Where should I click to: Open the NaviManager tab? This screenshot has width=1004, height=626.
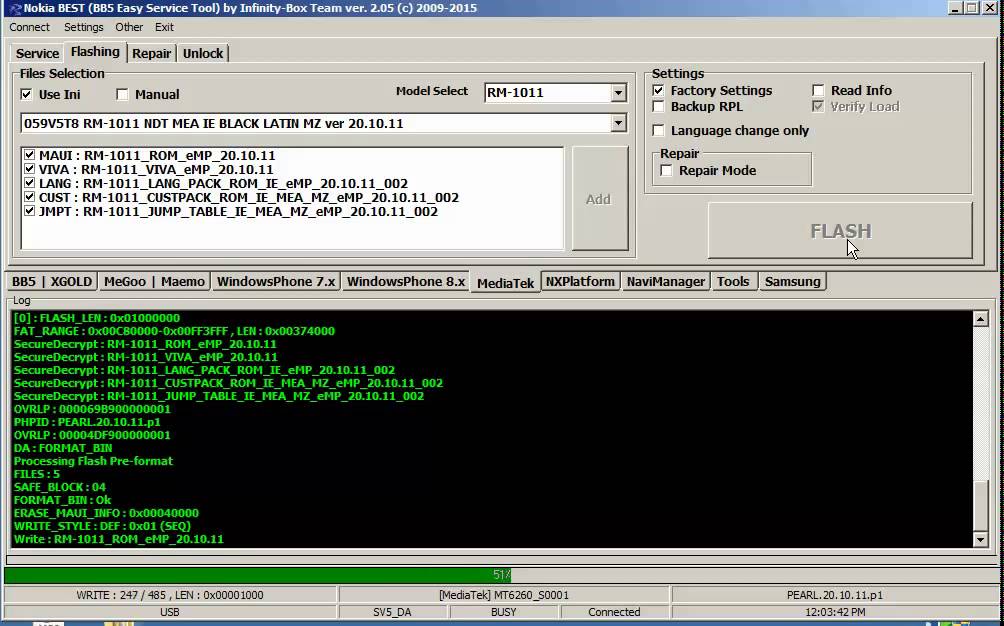pos(665,282)
